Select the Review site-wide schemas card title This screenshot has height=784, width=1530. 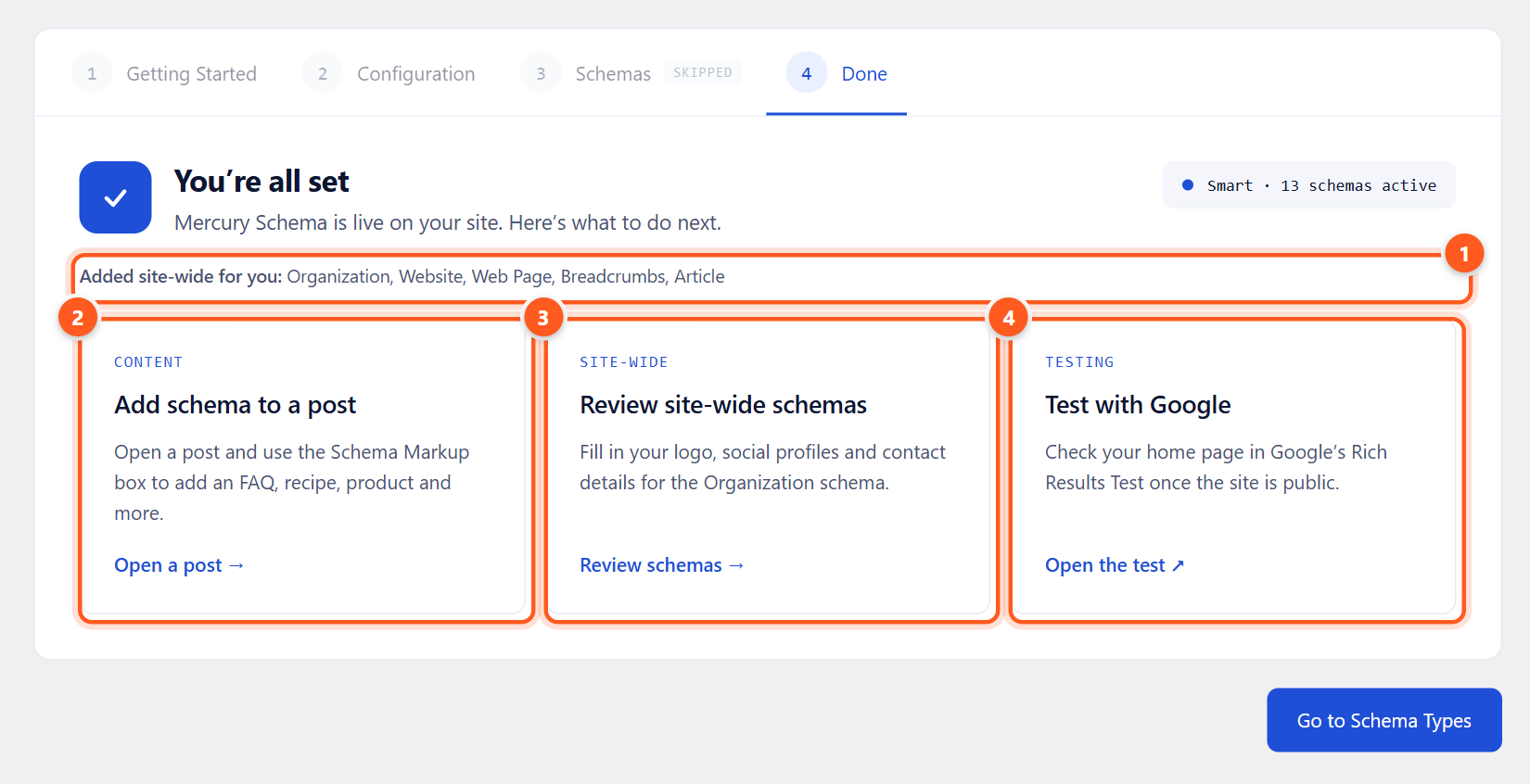[x=723, y=405]
